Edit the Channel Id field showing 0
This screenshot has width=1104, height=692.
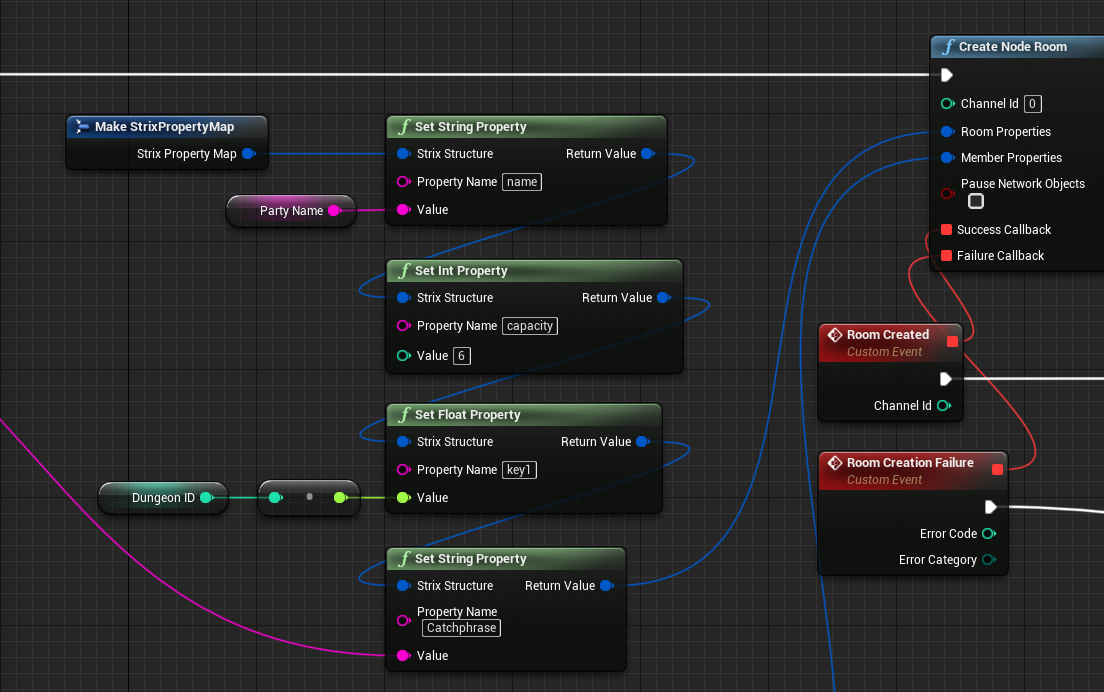(1032, 103)
